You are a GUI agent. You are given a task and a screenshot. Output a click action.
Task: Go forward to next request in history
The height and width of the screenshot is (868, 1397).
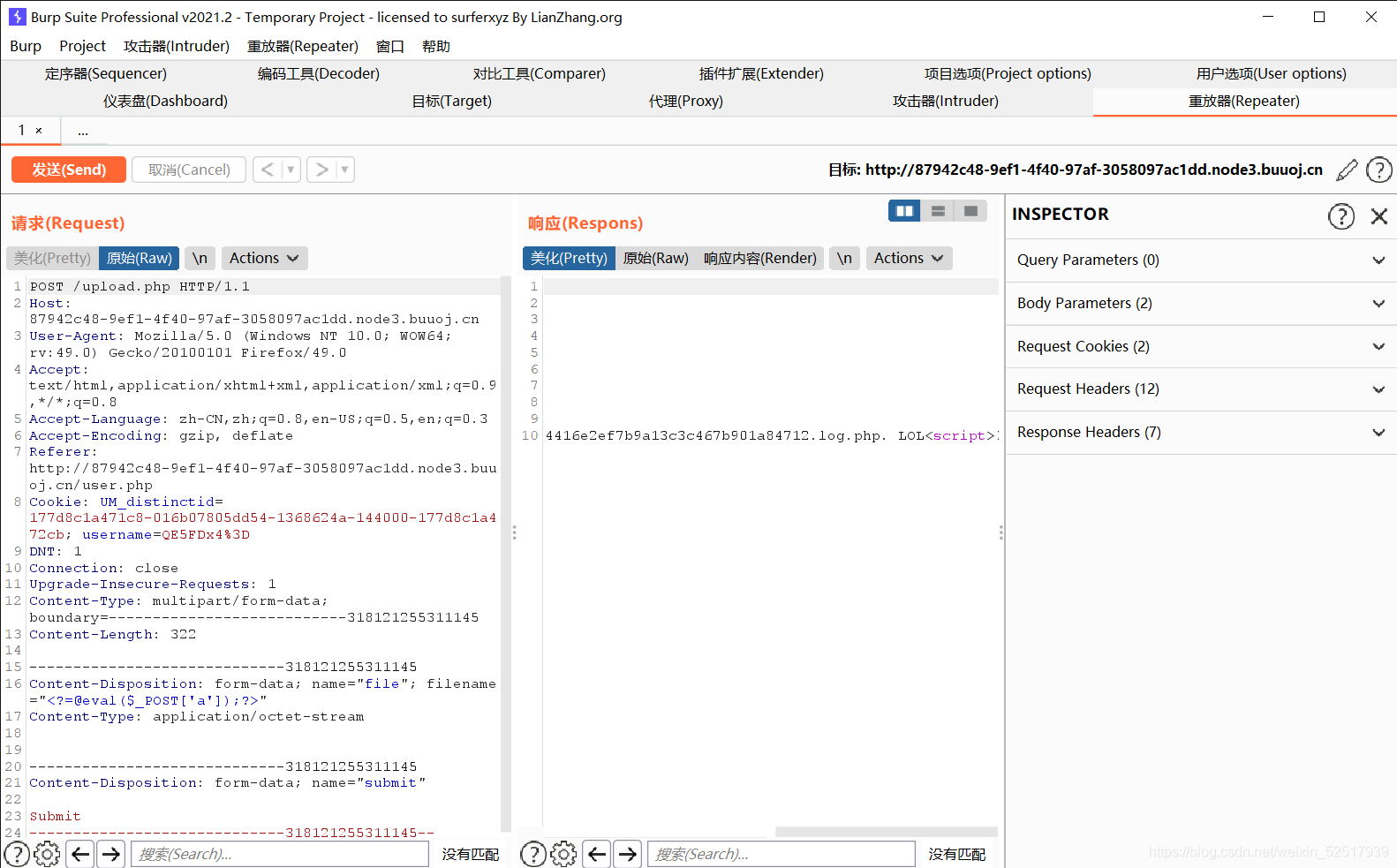pos(321,170)
